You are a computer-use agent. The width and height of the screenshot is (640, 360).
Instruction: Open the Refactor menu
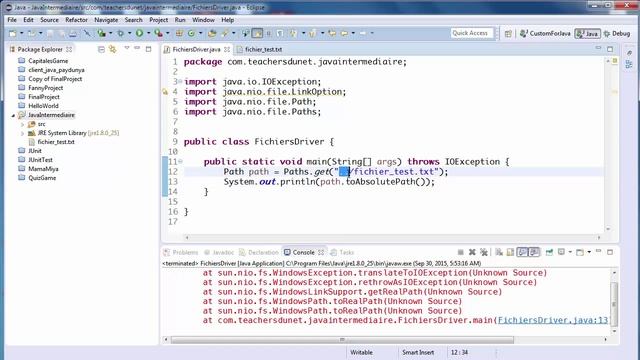76,20
